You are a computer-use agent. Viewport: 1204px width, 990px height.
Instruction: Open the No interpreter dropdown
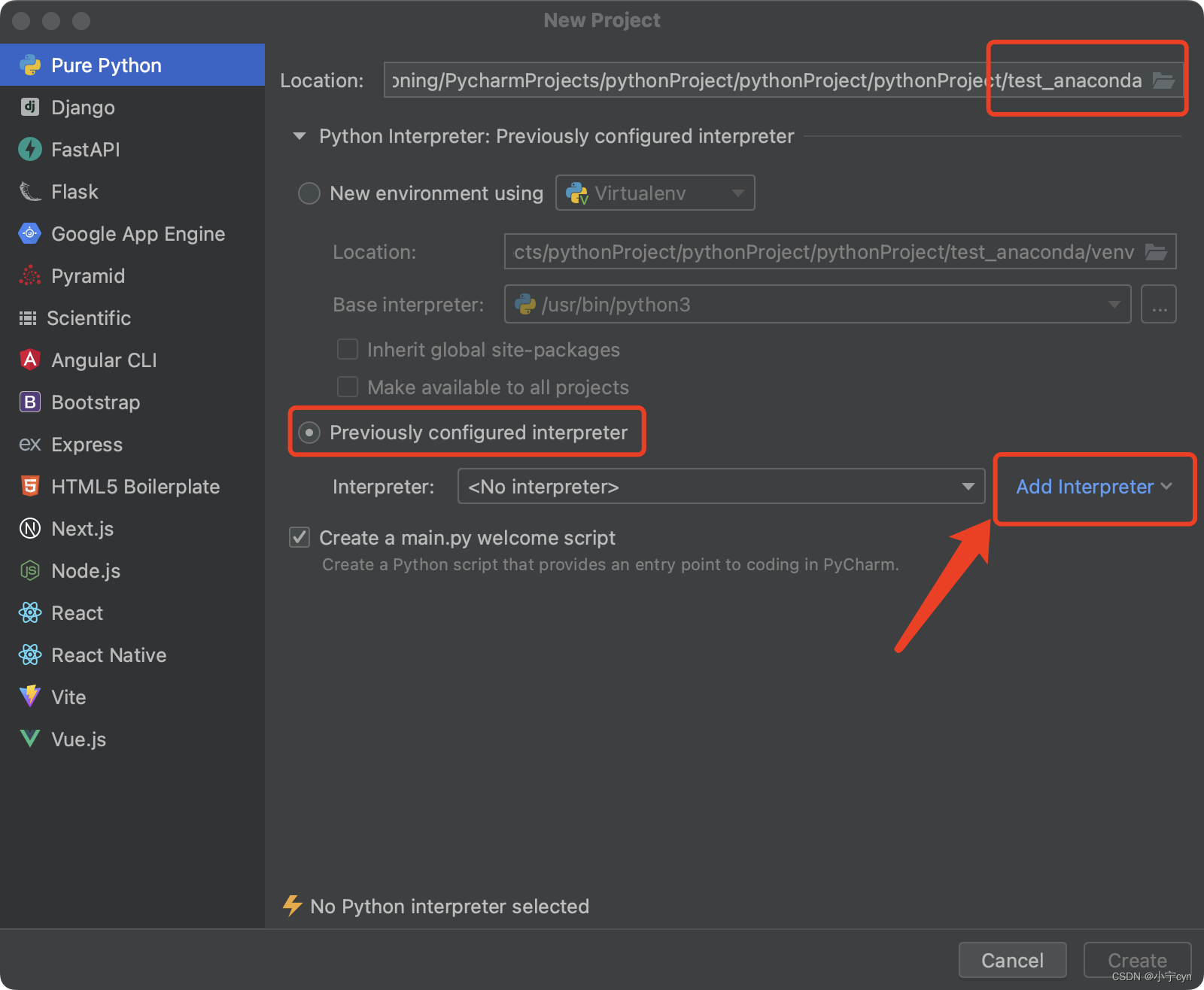[721, 487]
